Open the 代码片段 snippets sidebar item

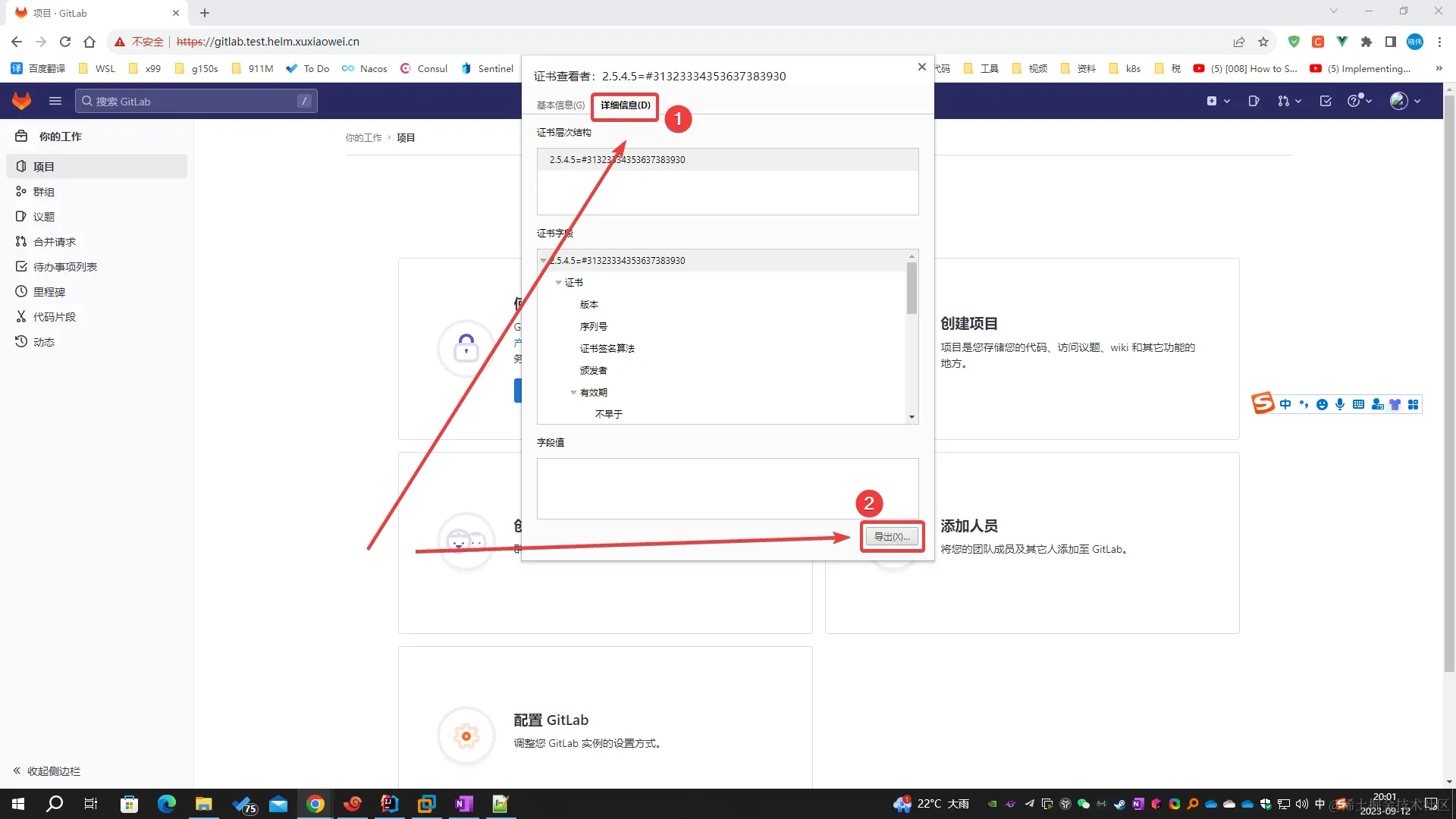54,317
